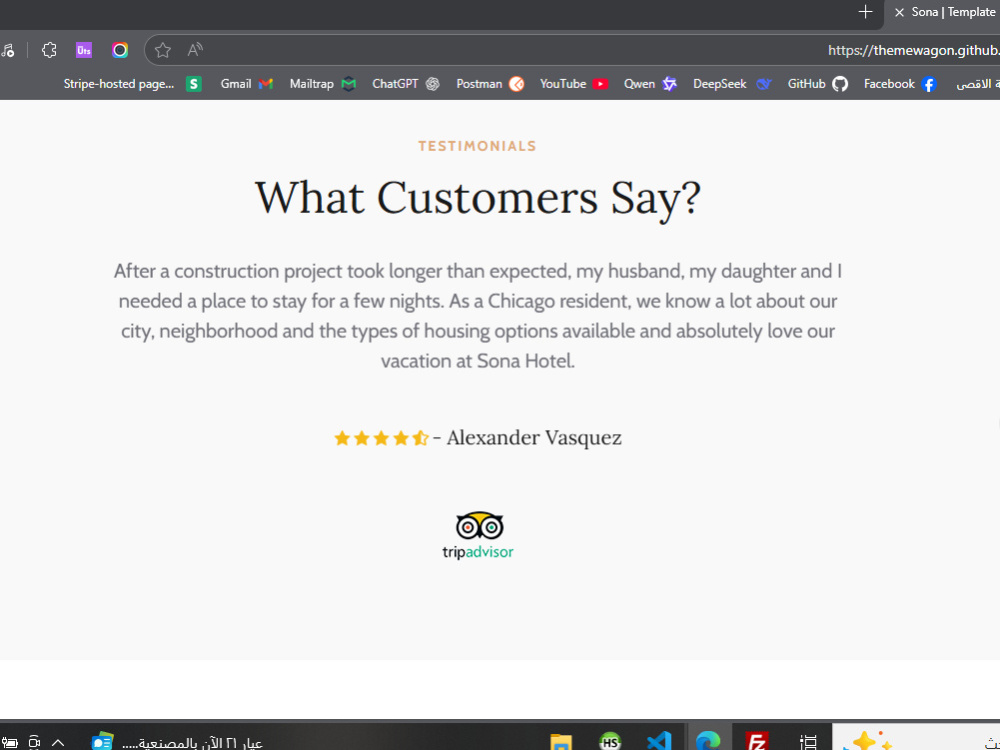
Task: Open the Facebook bookmark
Action: 900,84
